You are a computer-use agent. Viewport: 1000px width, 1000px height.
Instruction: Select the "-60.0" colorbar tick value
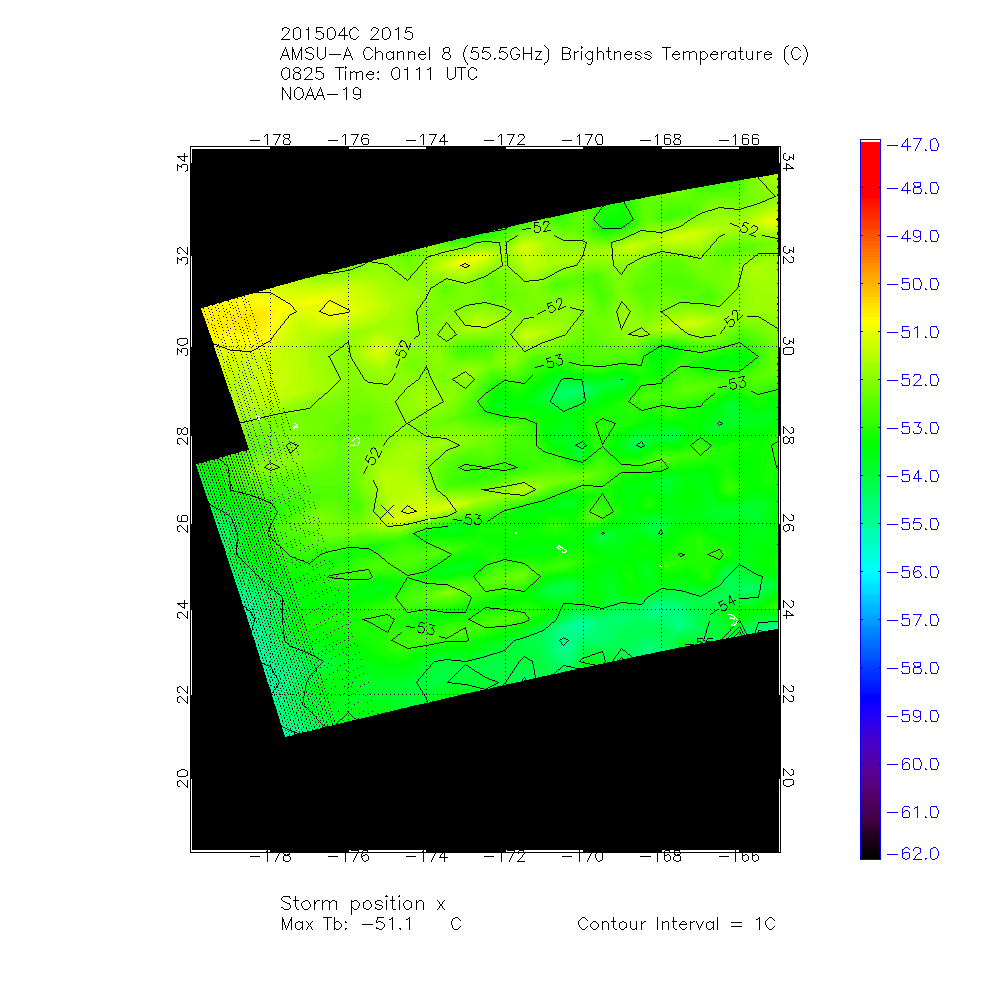point(913,764)
